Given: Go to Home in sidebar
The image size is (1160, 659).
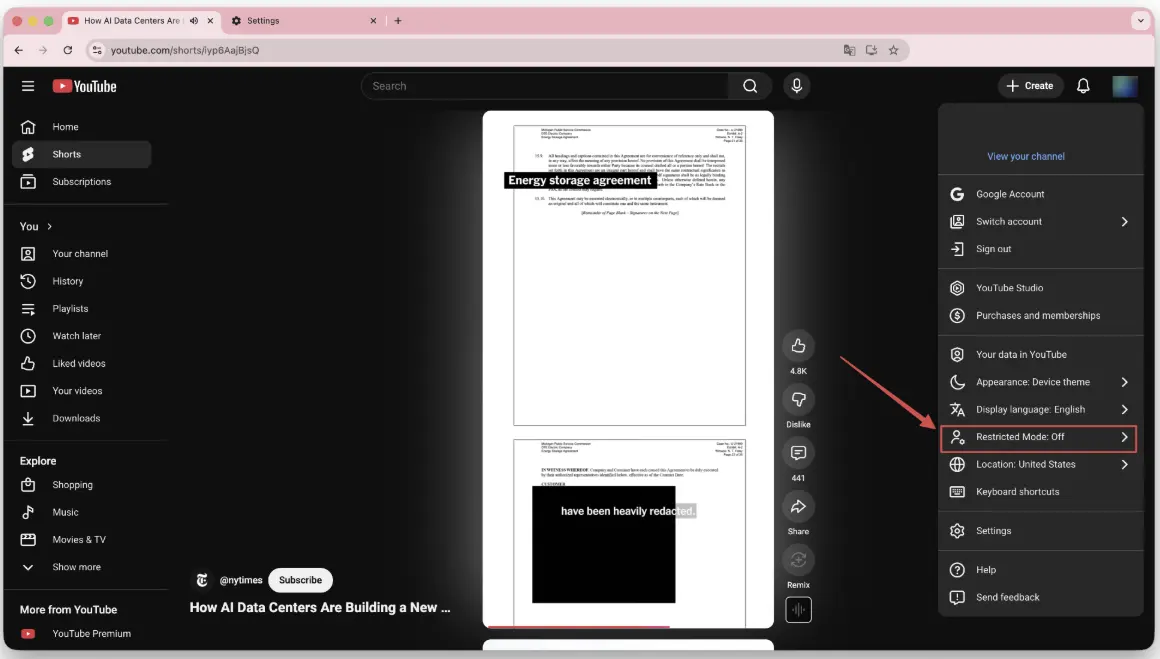Looking at the screenshot, I should [81, 127].
